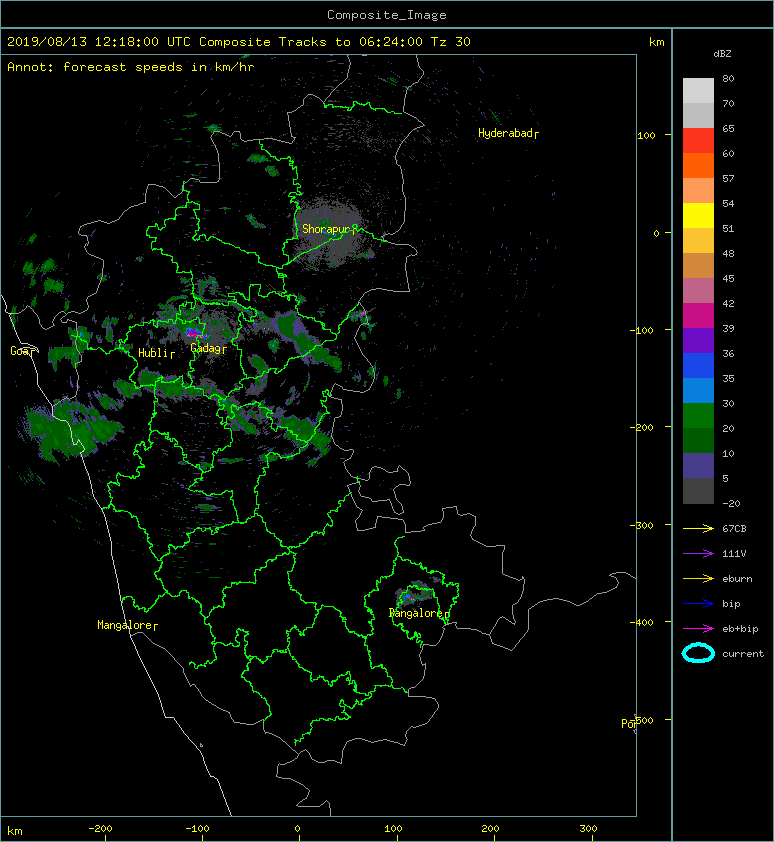Pick the magenta swatch below 42 dBZ

point(698,316)
